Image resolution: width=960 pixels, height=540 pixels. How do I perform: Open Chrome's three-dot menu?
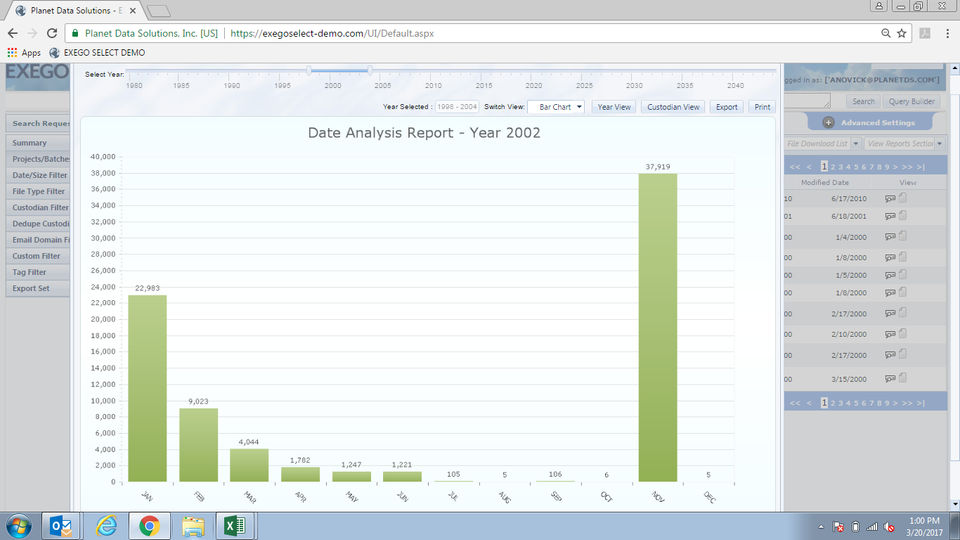pos(947,33)
